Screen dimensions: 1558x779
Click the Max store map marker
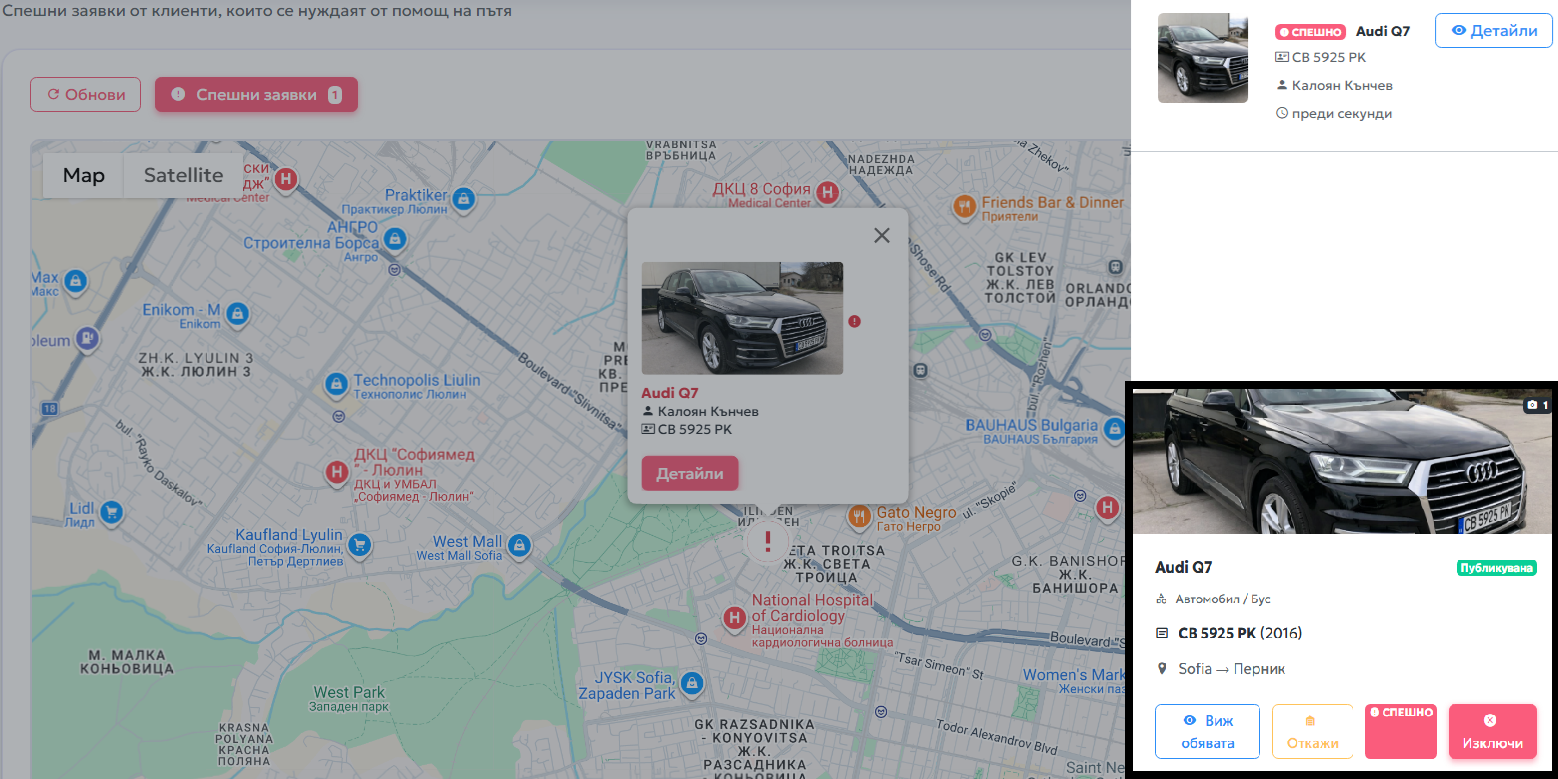click(x=75, y=283)
